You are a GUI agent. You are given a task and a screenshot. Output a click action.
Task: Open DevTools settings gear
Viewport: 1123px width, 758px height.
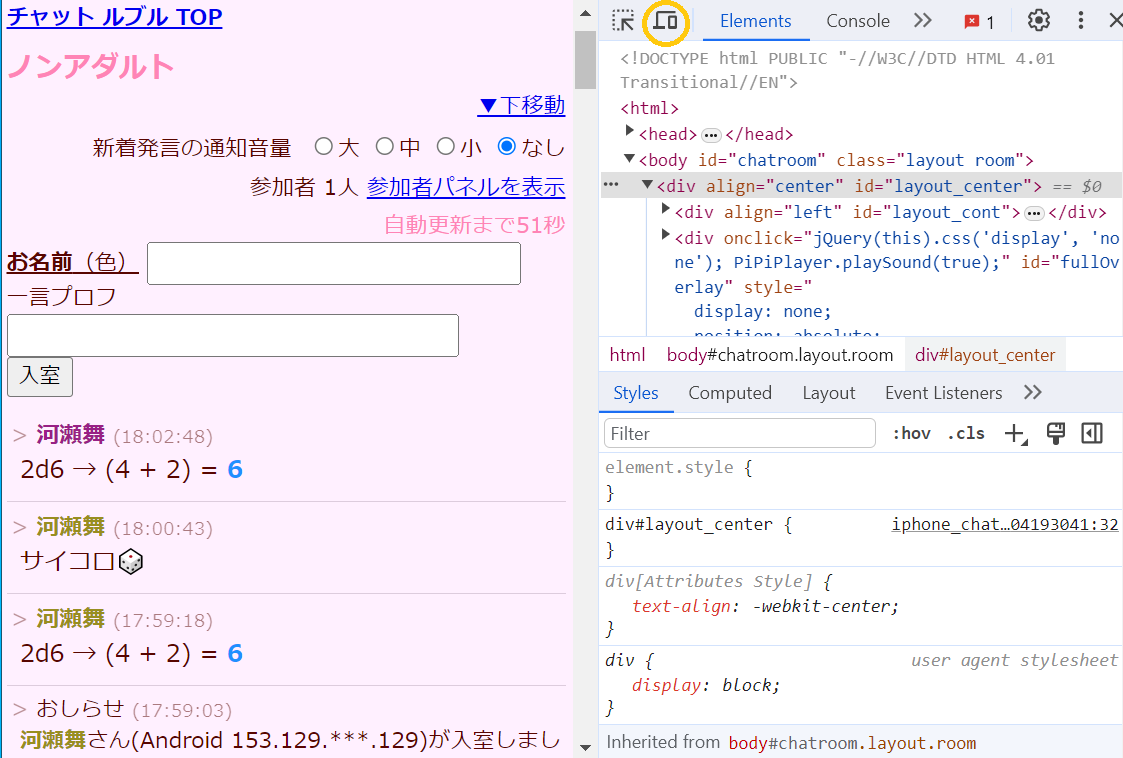pos(1039,21)
